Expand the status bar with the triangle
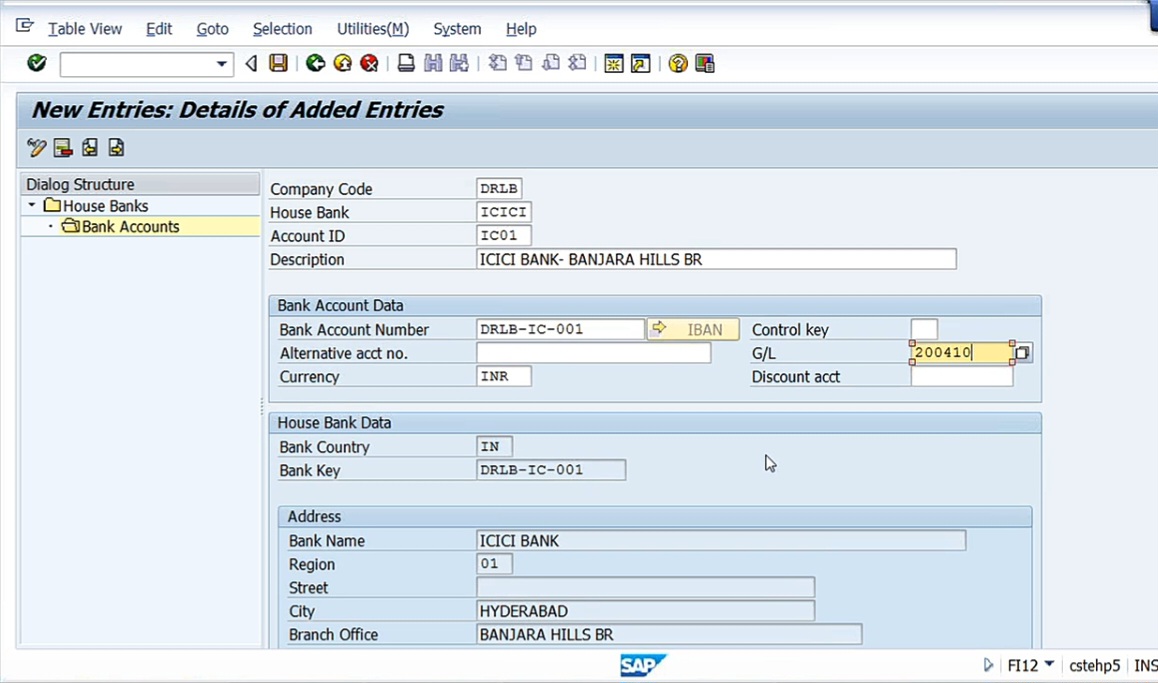The image size is (1158, 683). tap(988, 665)
